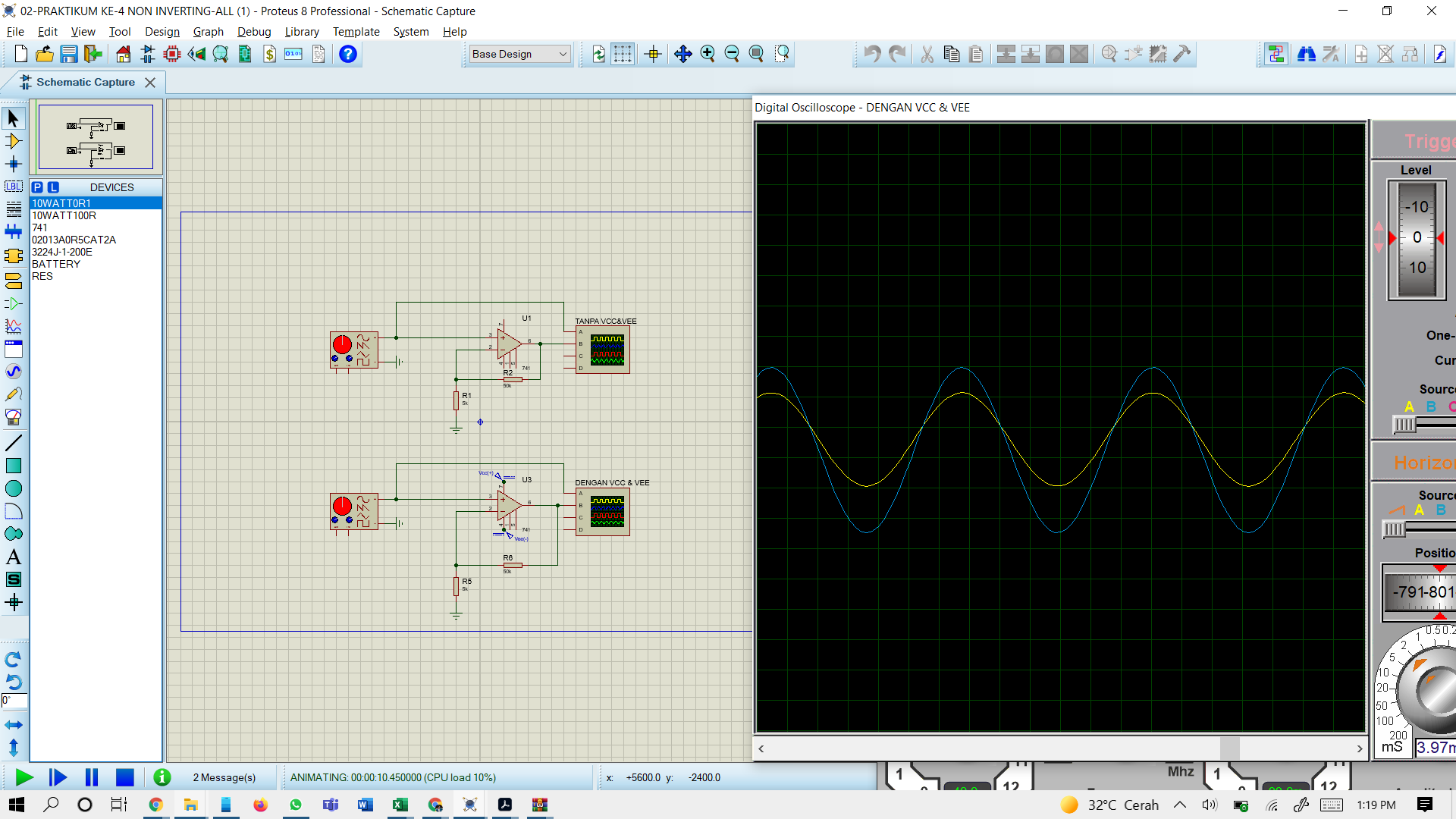Toggle the grid display icon
This screenshot has width=1456, height=819.
623,54
